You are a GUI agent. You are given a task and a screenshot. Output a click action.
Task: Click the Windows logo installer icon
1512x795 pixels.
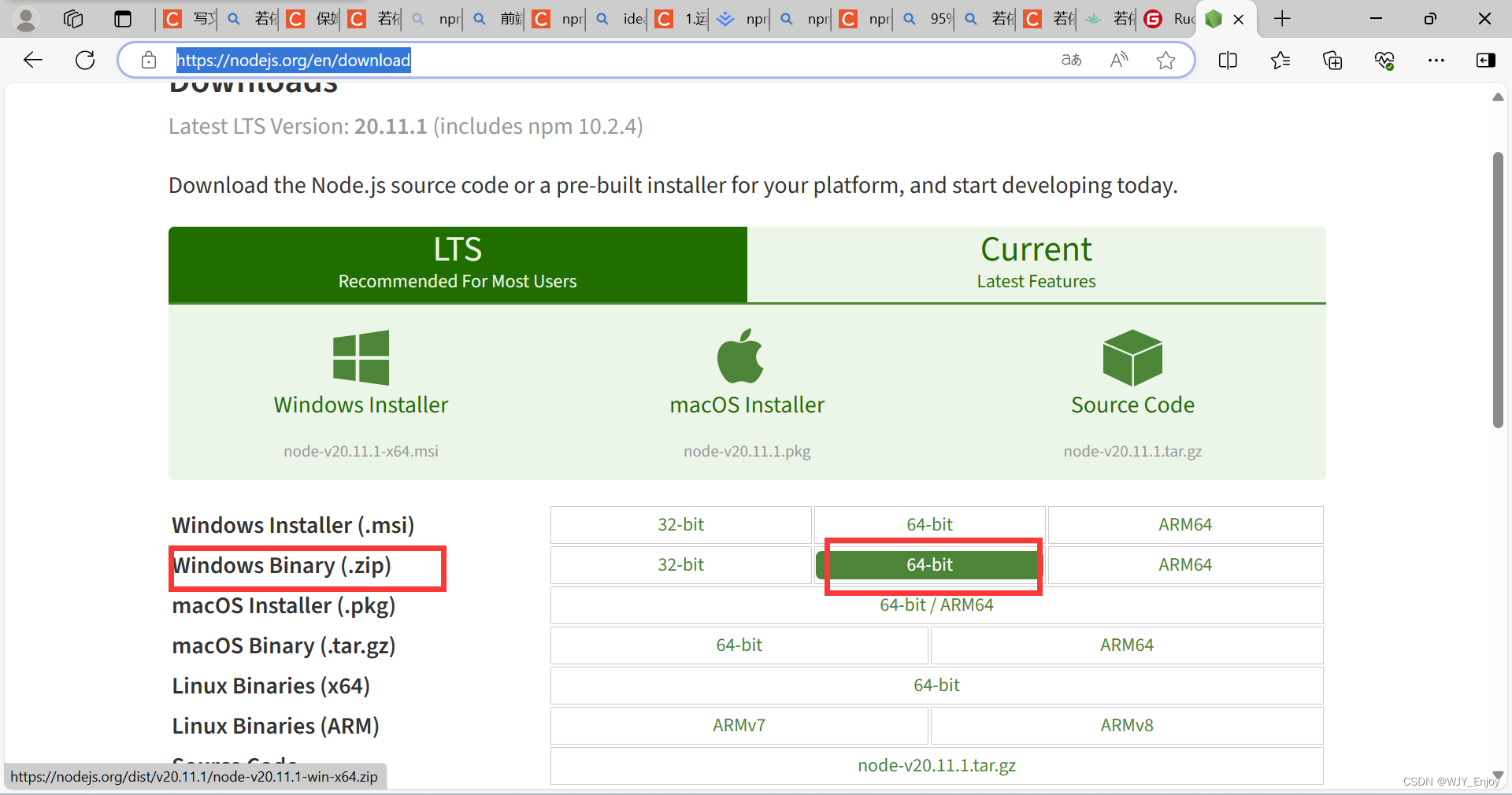tap(361, 357)
